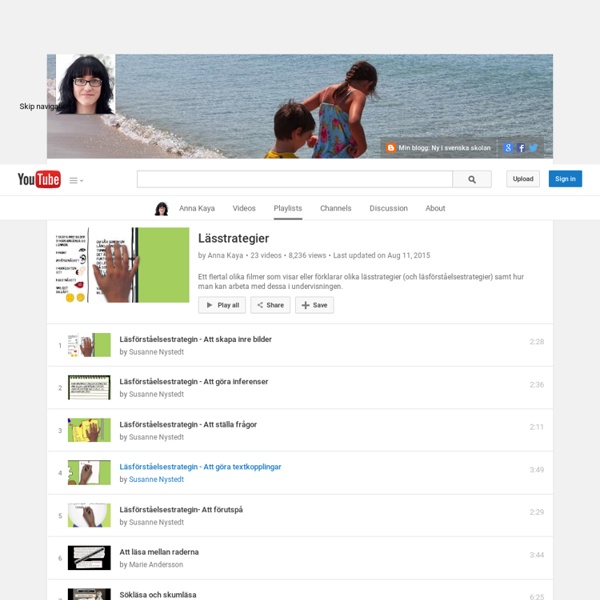Open video Att läsa mellan raderna
This screenshot has height=600, width=600.
pos(159,552)
